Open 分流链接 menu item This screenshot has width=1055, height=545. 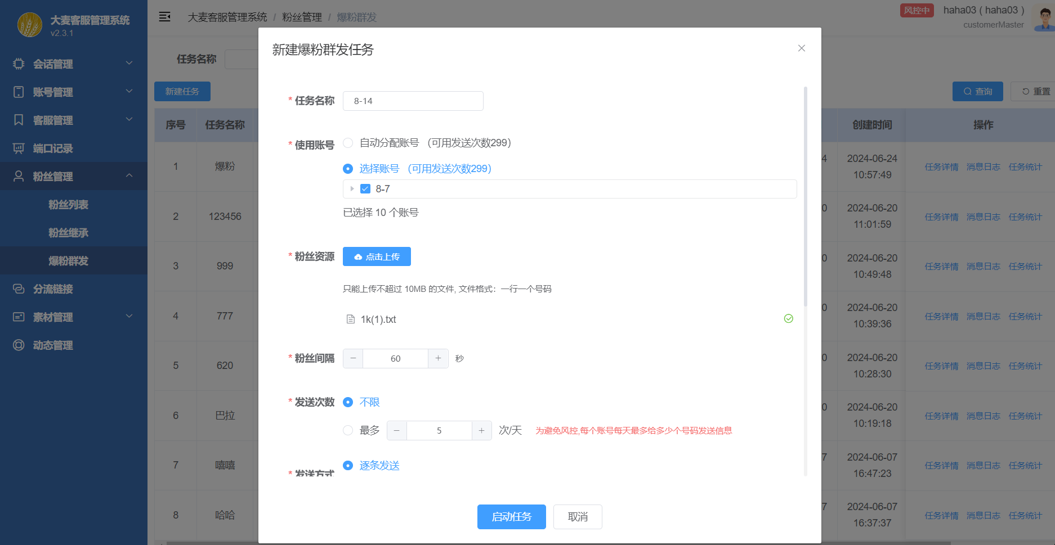(53, 289)
